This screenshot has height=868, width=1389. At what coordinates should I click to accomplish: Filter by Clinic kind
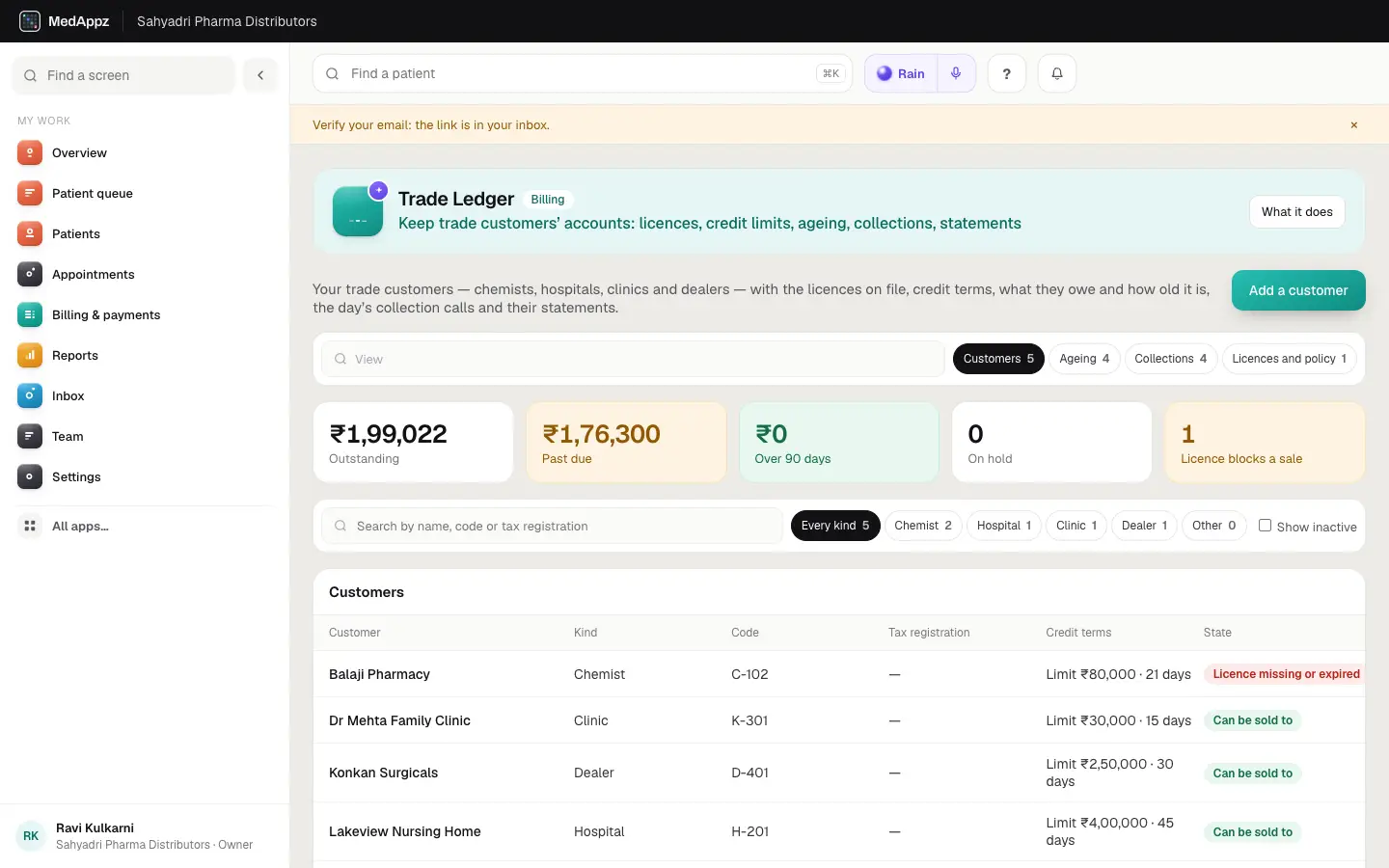pos(1076,526)
